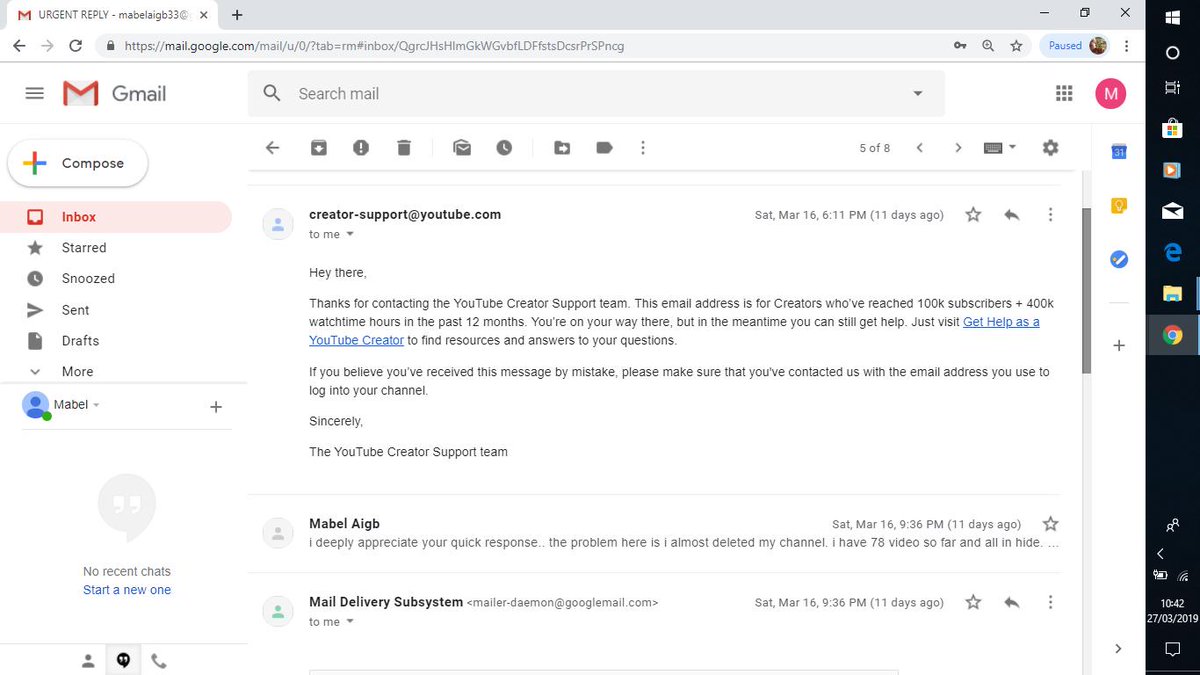Click the Paused profile button
1200x675 pixels.
pyautogui.click(x=1076, y=46)
